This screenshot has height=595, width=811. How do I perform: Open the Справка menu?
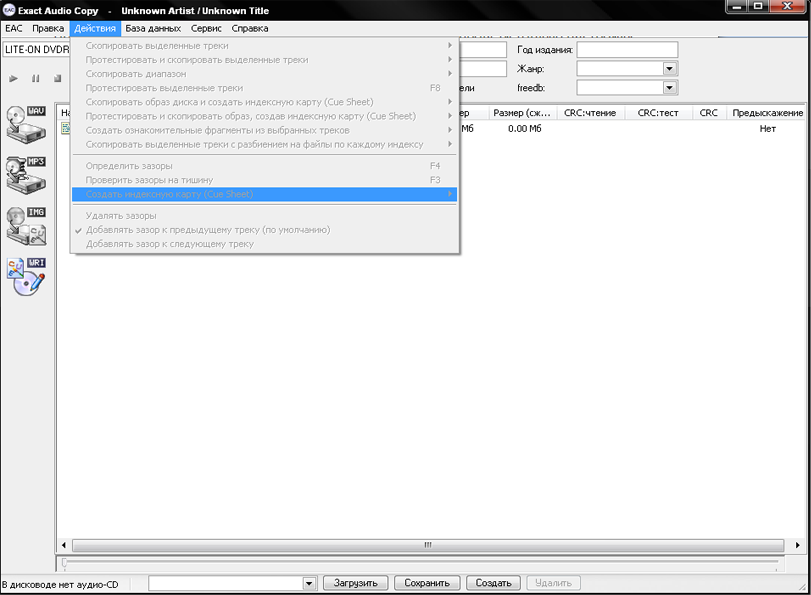[x=250, y=28]
